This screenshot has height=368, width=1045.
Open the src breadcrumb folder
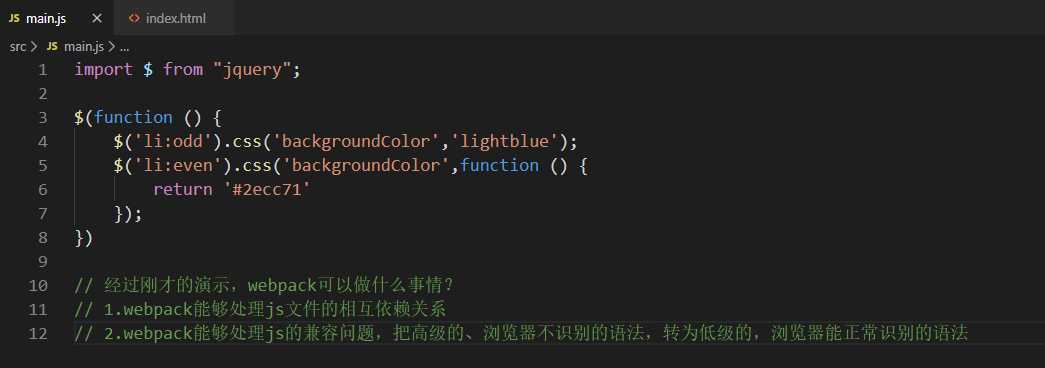tap(18, 47)
